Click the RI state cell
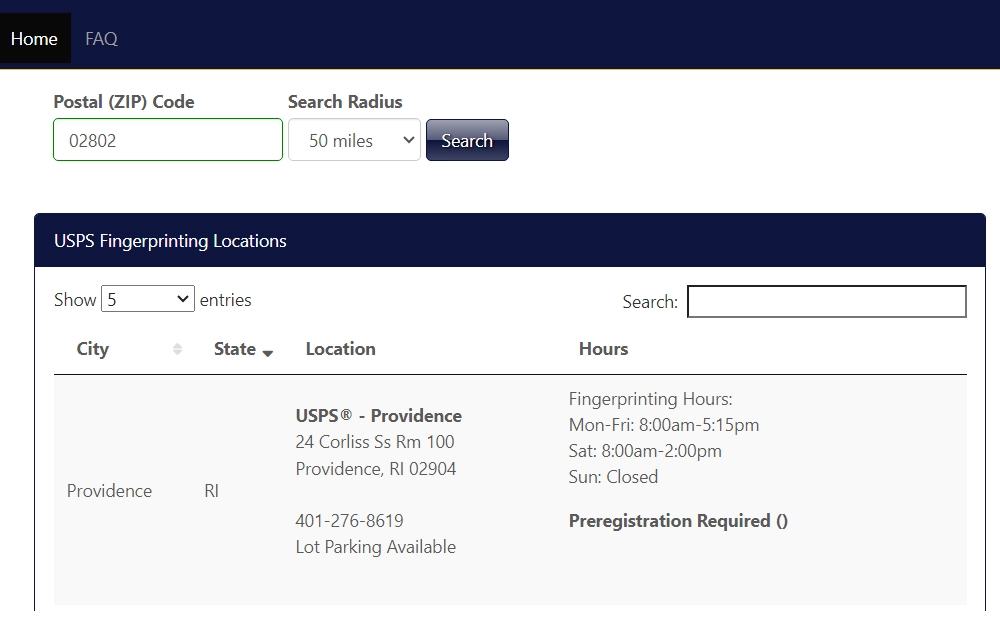The width and height of the screenshot is (1000, 625). click(x=212, y=490)
